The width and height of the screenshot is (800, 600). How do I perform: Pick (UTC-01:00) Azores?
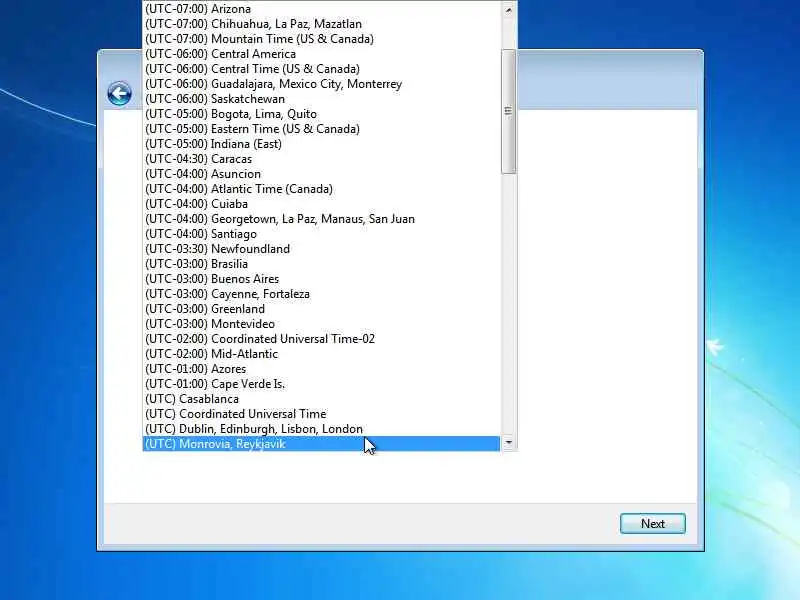coord(321,369)
